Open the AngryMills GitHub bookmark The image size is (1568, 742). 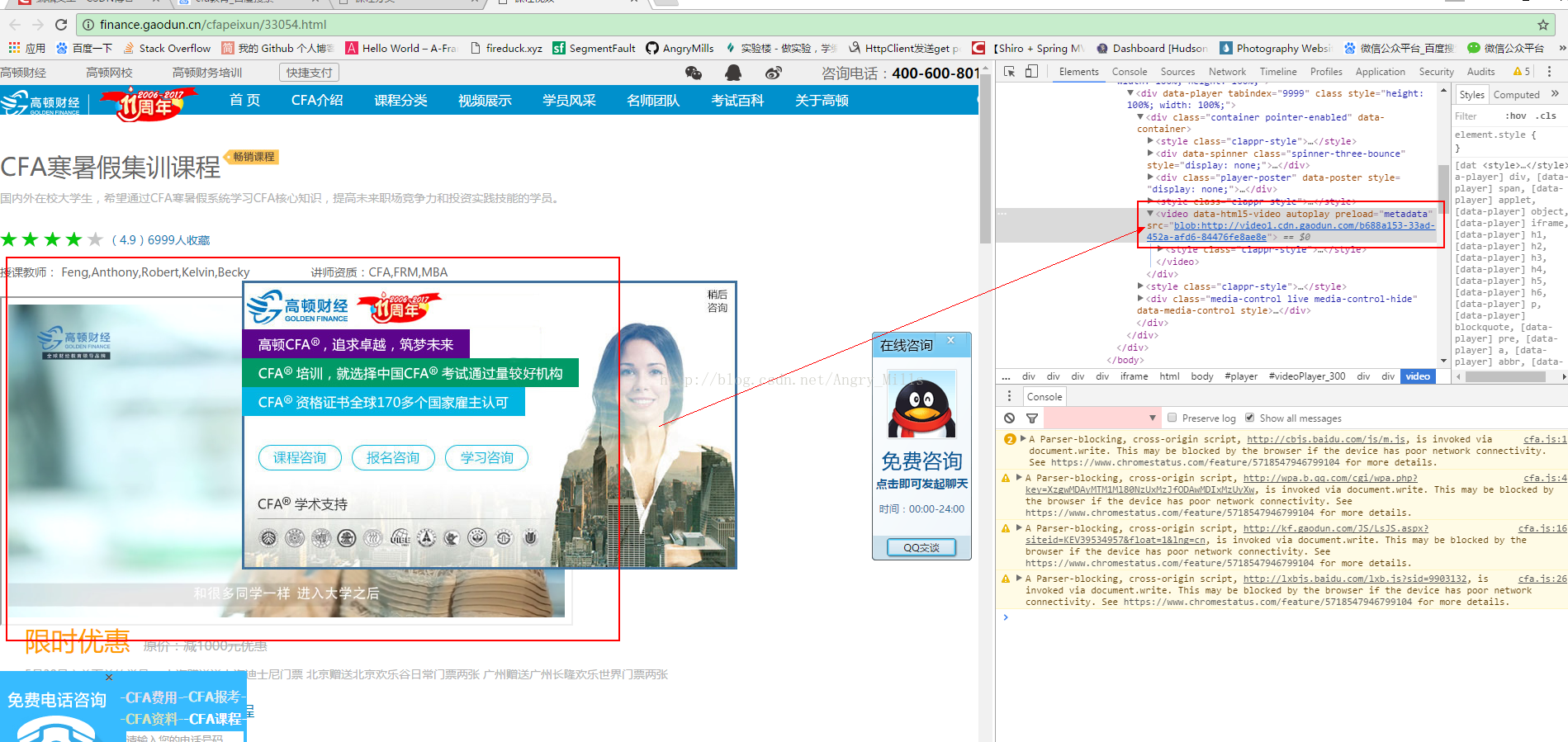[x=680, y=48]
